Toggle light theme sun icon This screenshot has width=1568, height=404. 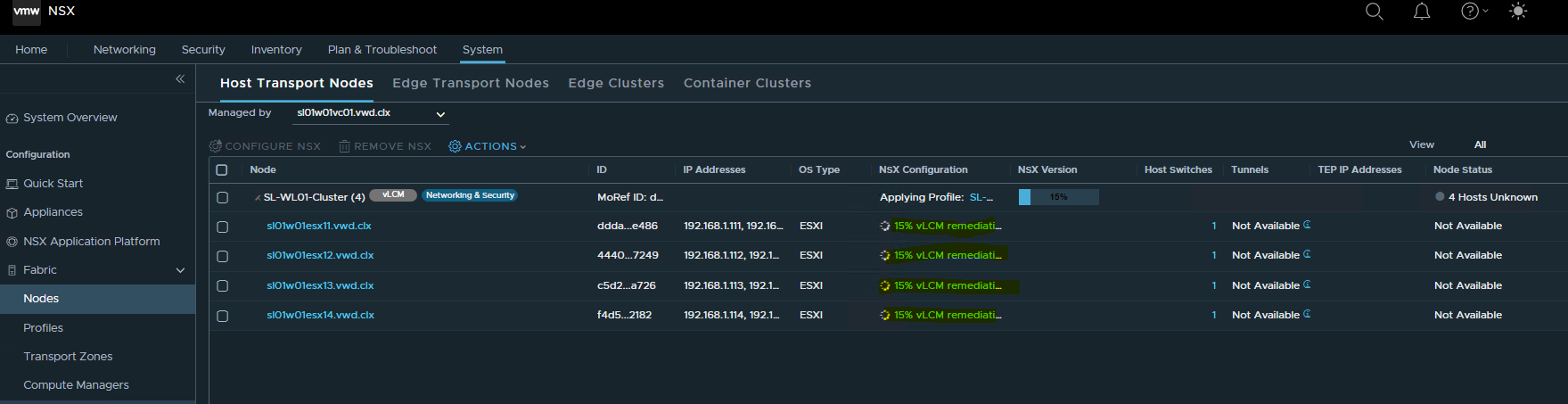(1517, 12)
